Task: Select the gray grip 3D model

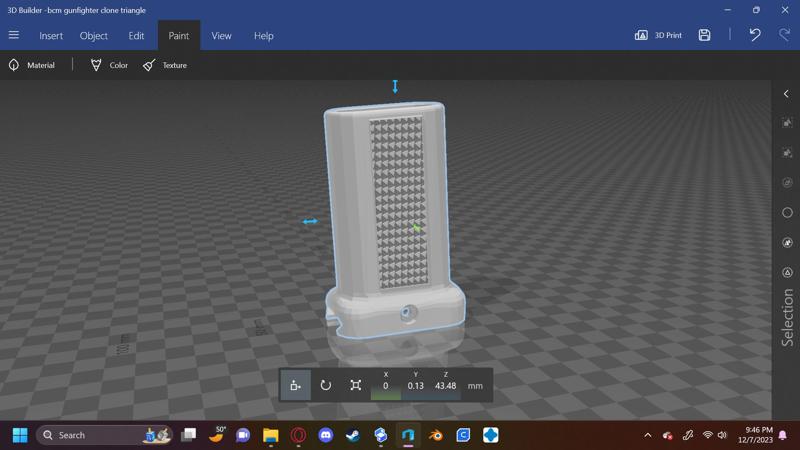Action: [393, 219]
